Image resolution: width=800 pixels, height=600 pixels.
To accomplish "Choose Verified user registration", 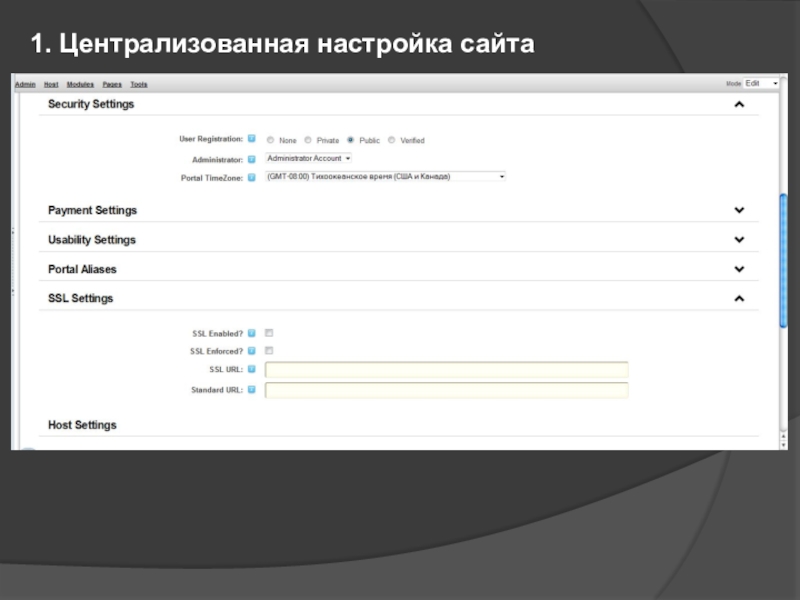I will 391,140.
